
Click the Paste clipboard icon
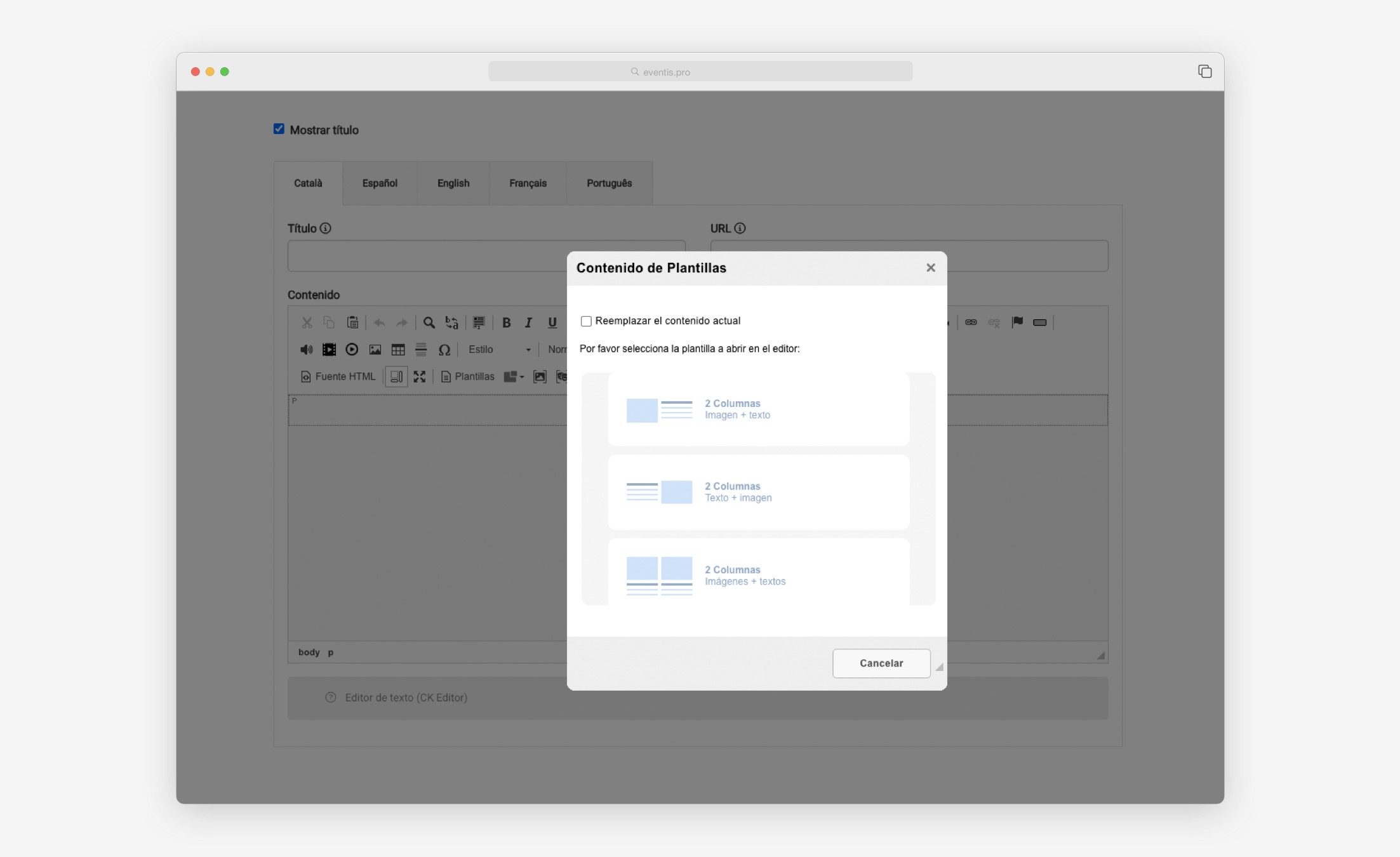(x=352, y=322)
